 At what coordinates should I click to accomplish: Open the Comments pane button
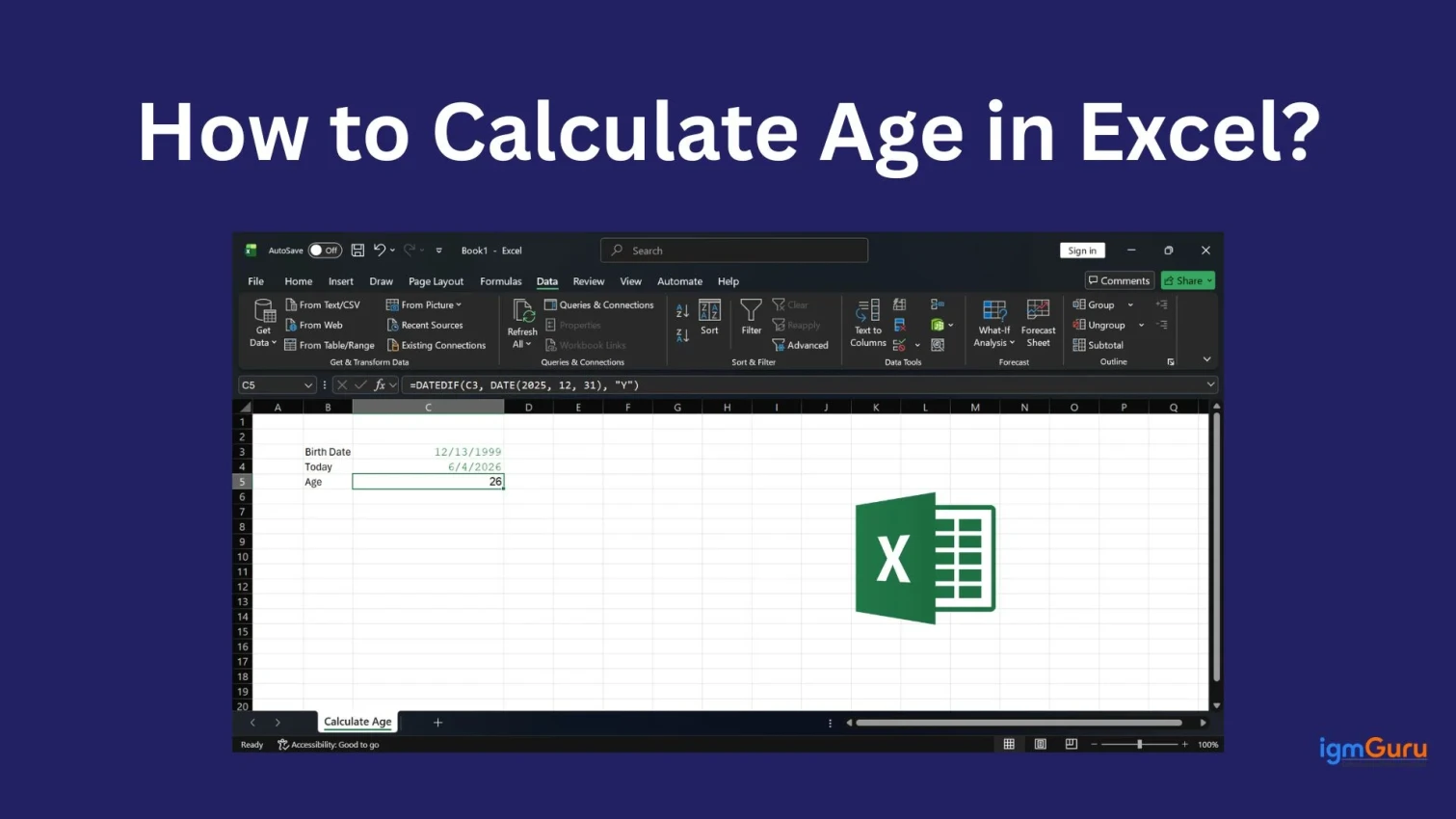pos(1119,280)
